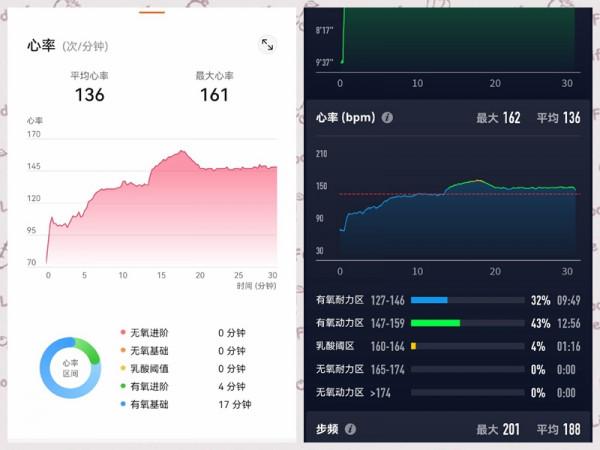Click the 有氧基础 legend label

point(150,404)
